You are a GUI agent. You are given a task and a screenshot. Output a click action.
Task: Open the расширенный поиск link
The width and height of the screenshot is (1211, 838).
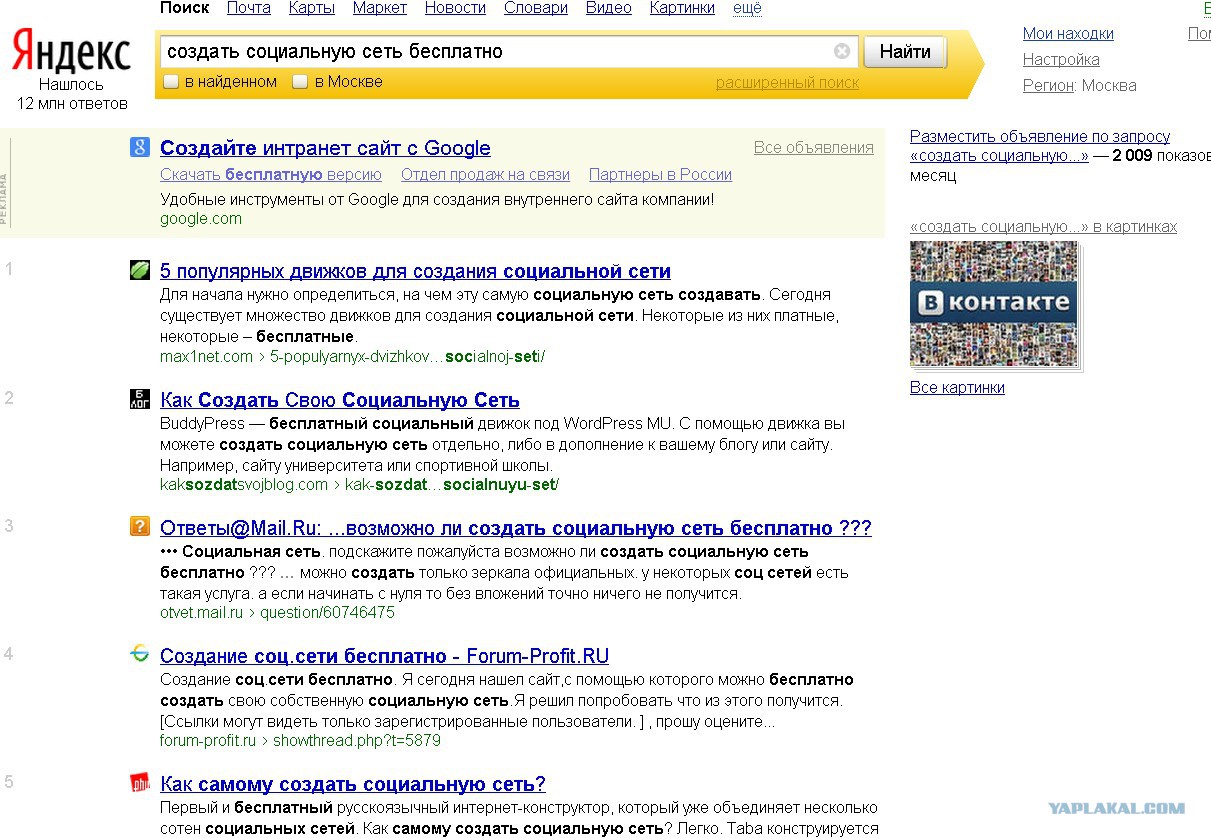click(787, 83)
